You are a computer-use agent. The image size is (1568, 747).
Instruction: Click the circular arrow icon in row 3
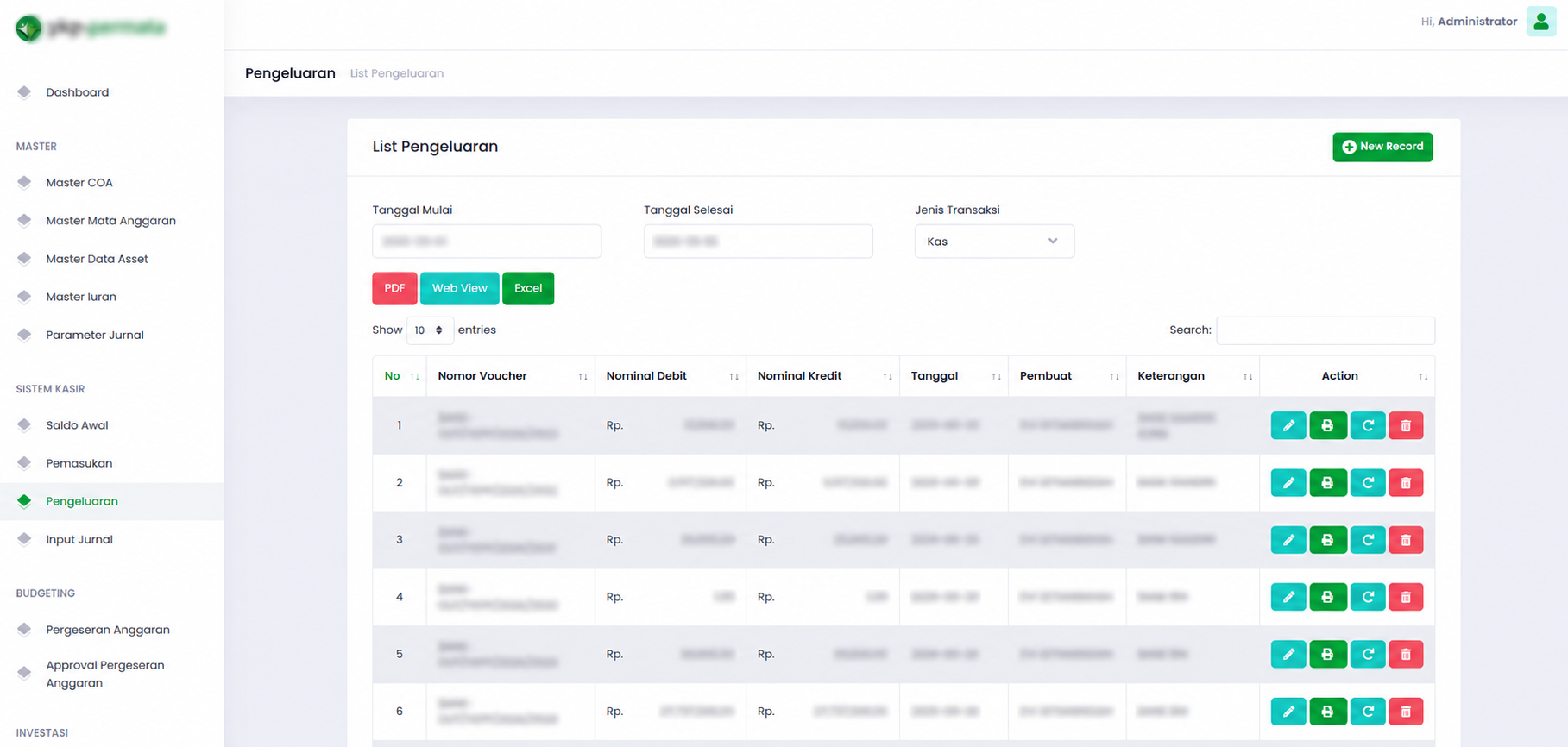1368,540
